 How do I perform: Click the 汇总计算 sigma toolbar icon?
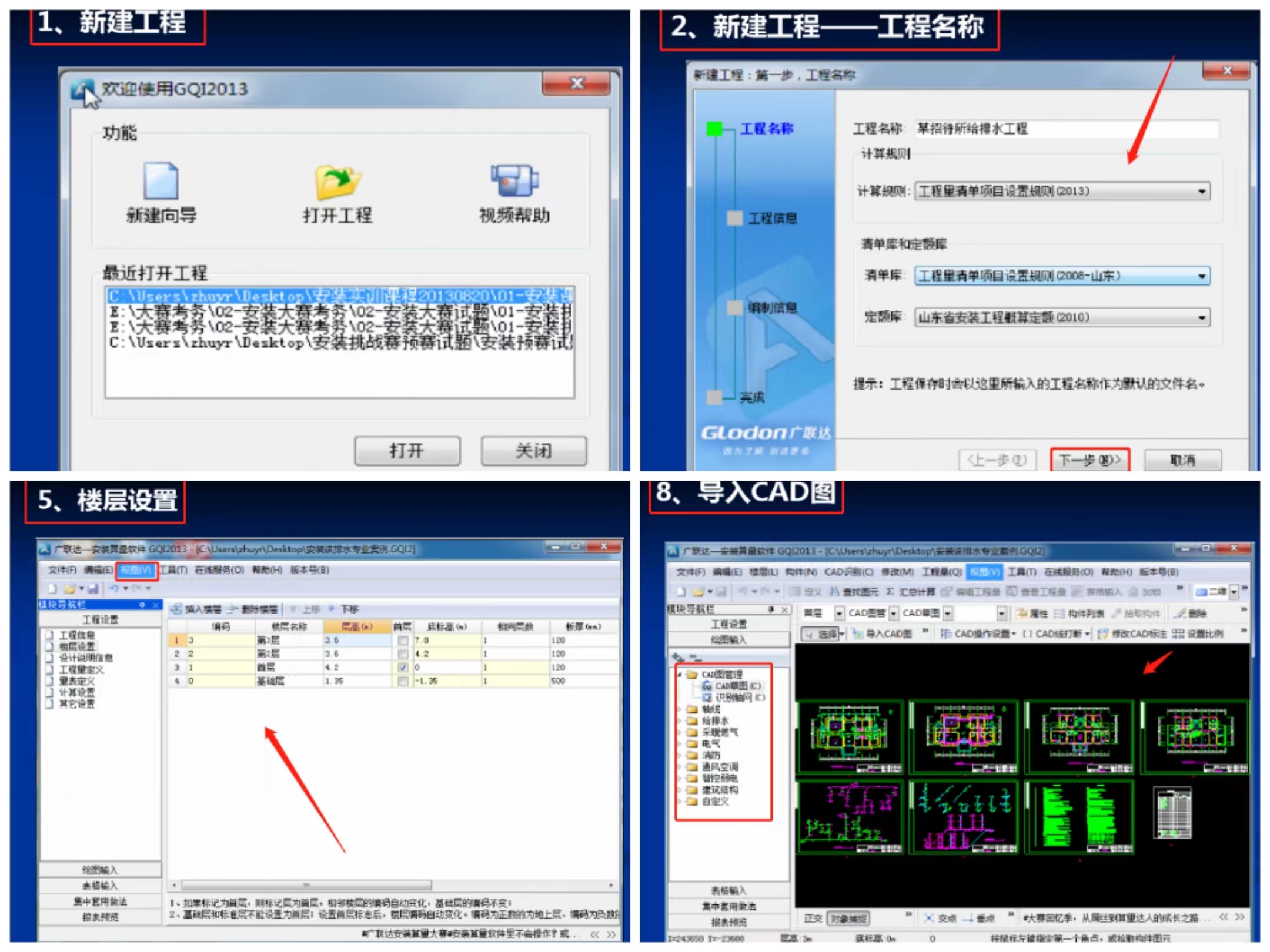890,591
